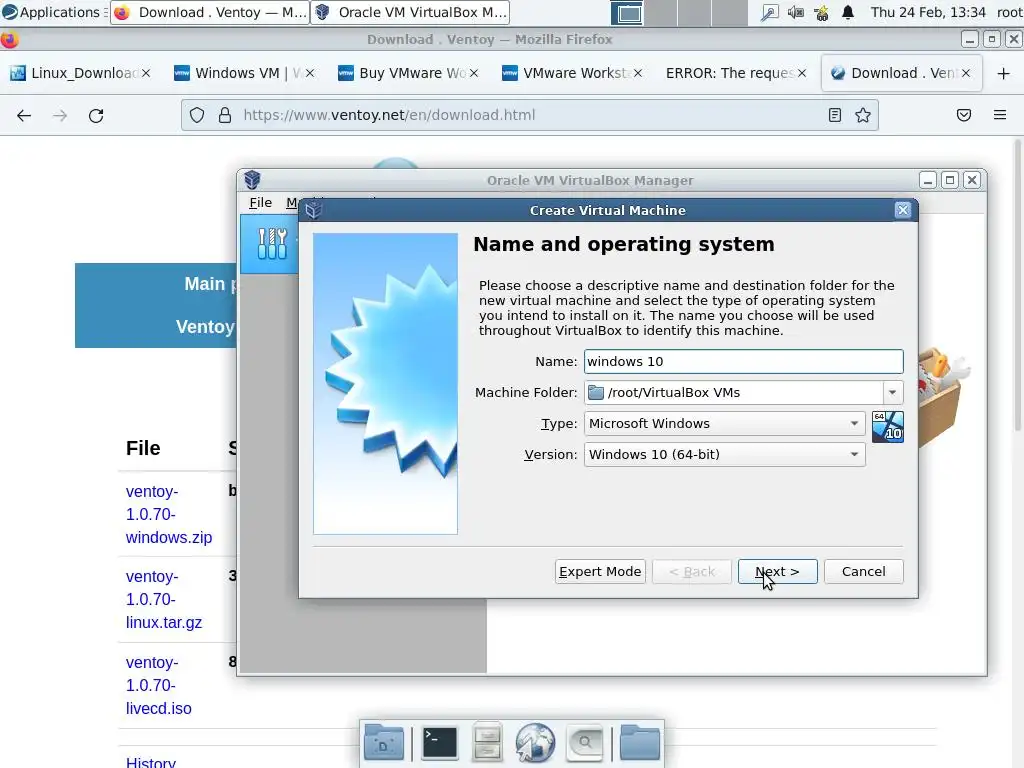Show desktop from the dock
This screenshot has width=1024, height=768.
coord(384,743)
